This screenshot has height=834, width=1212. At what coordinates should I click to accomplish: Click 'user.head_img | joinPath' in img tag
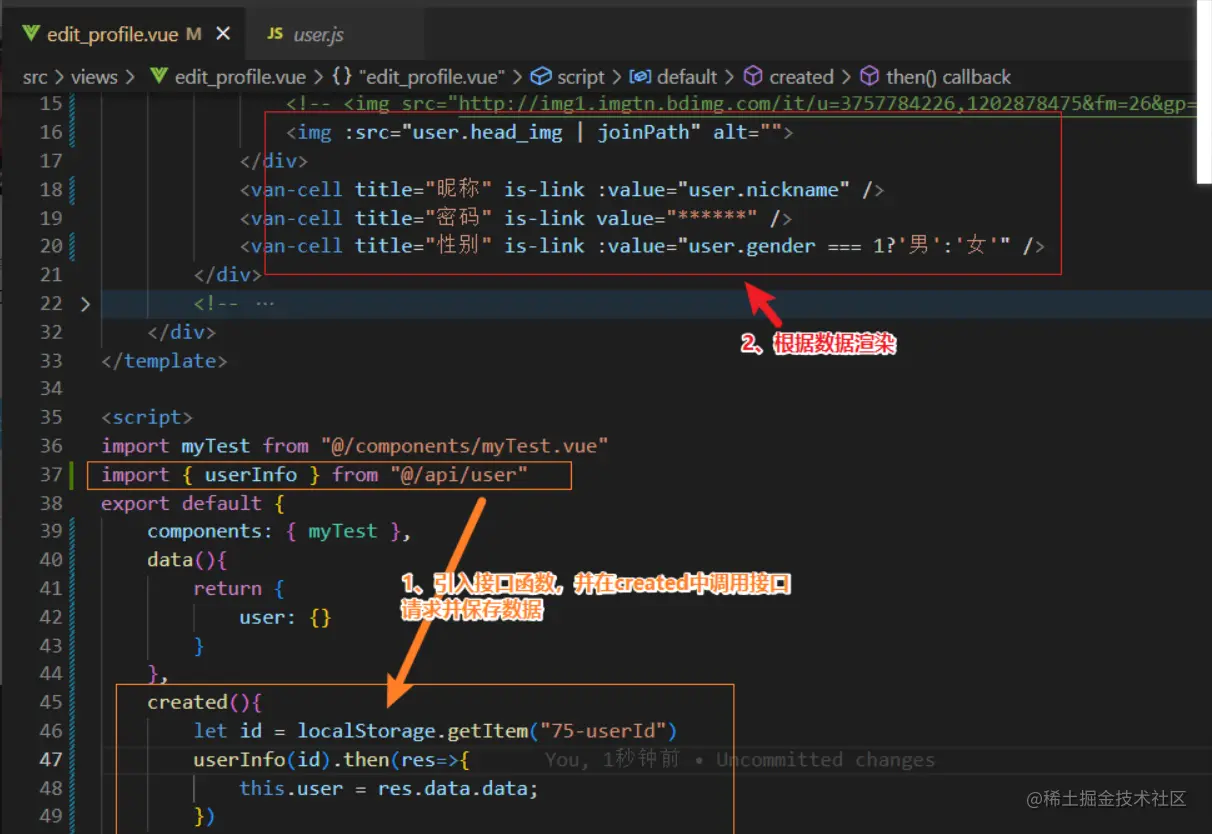point(550,132)
